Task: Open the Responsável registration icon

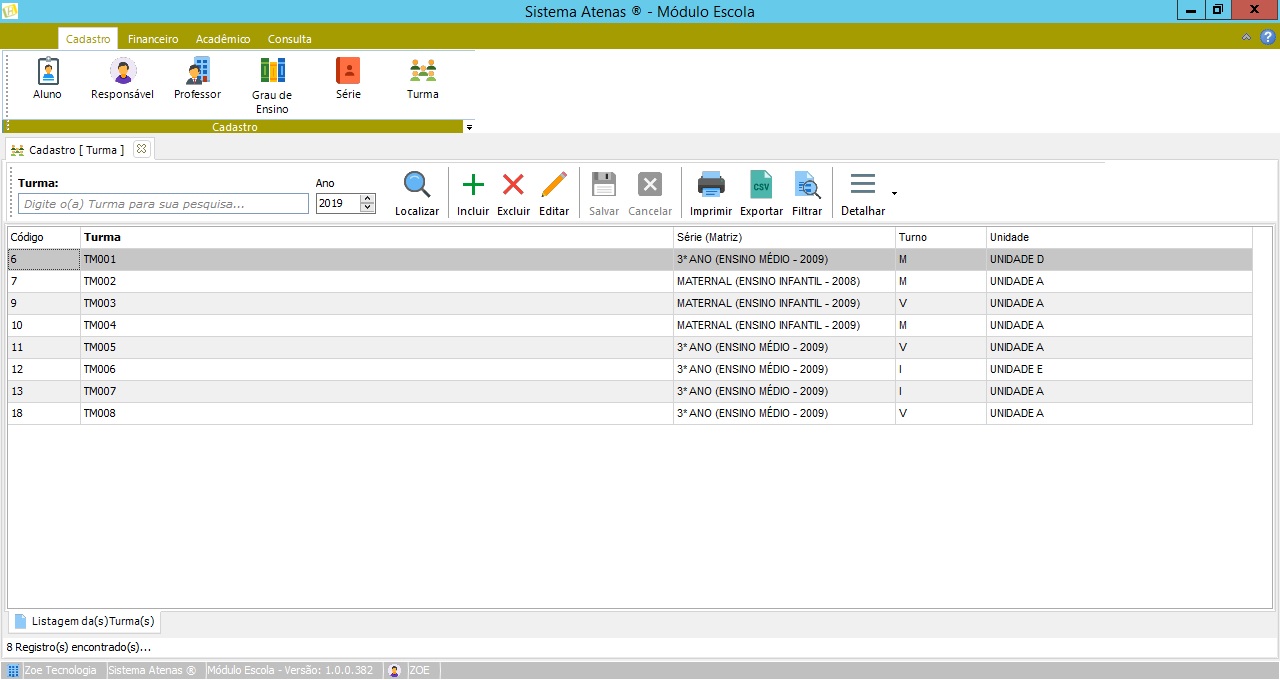Action: [123, 71]
